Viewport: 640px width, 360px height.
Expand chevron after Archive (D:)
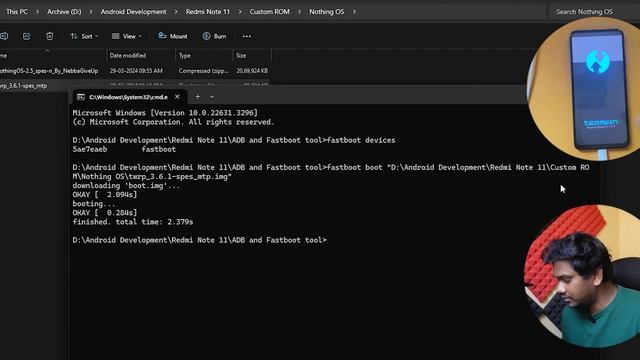point(91,12)
